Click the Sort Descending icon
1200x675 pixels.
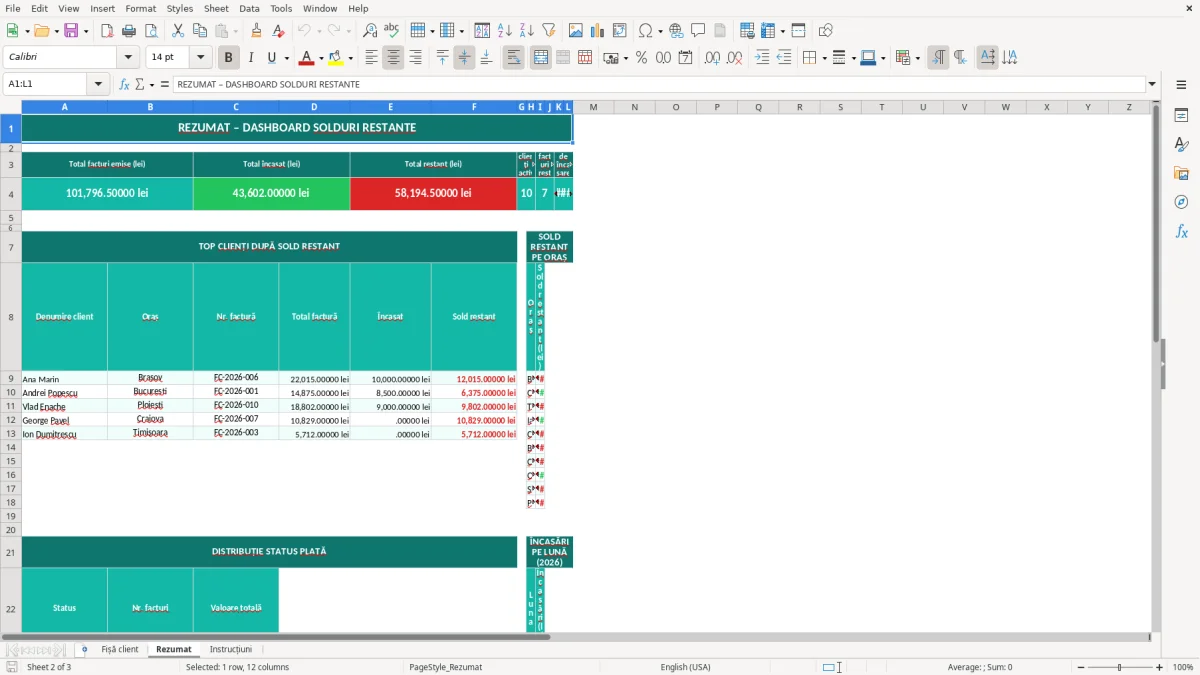[526, 31]
